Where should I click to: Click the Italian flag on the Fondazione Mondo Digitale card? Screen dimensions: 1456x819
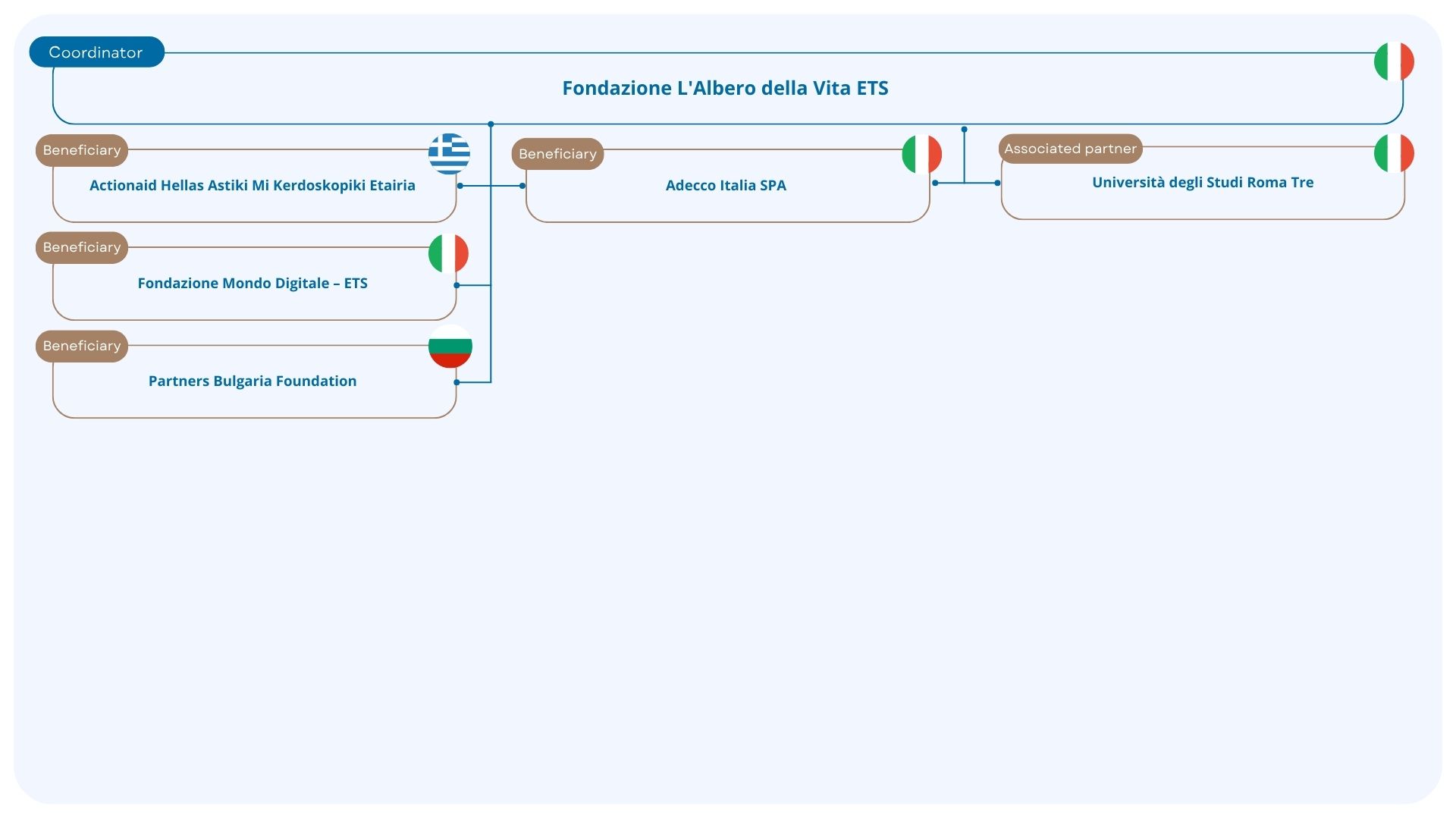[x=448, y=253]
